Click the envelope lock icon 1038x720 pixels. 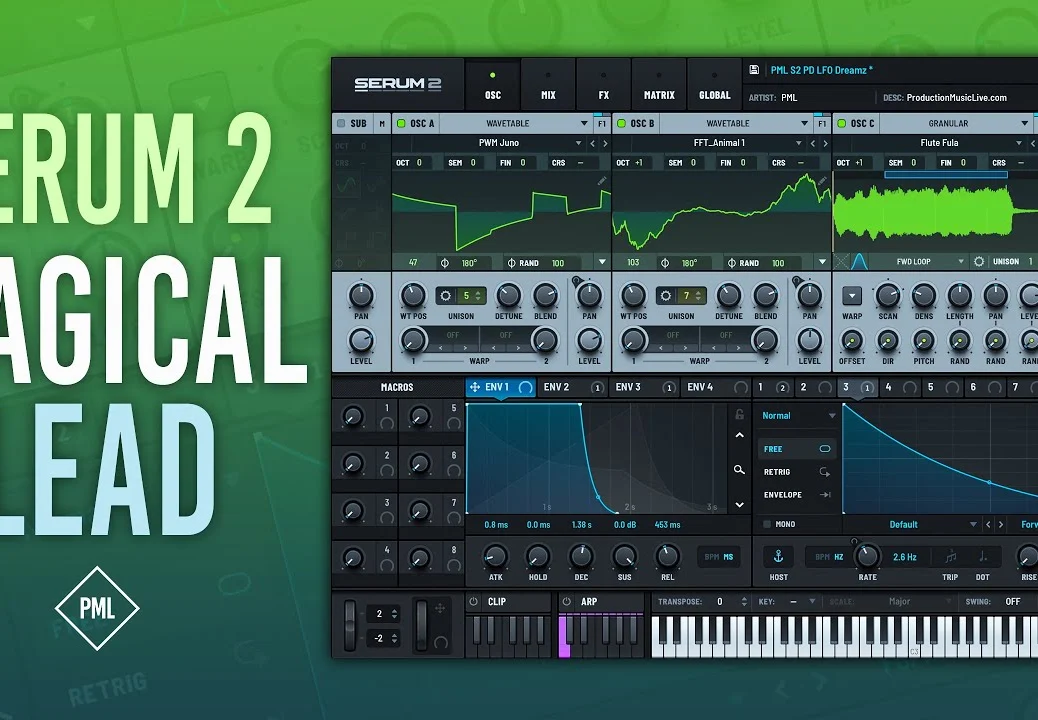tap(739, 414)
